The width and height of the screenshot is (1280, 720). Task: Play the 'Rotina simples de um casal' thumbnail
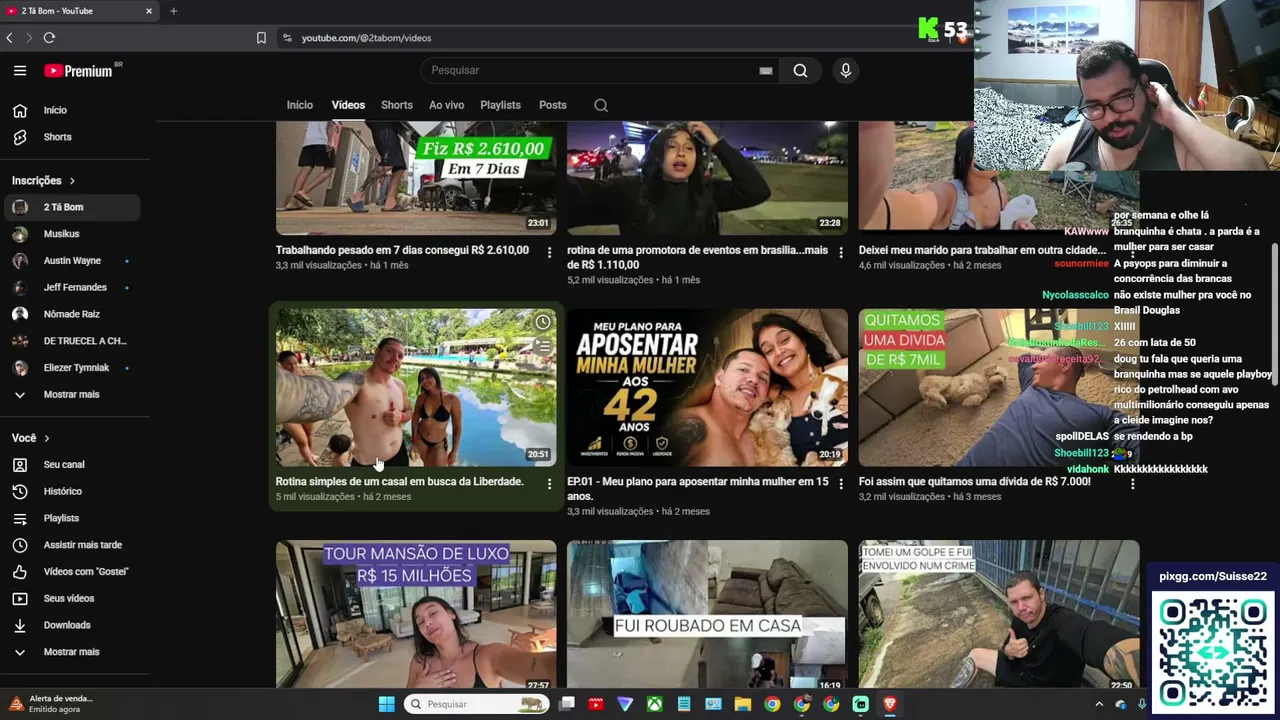click(416, 387)
